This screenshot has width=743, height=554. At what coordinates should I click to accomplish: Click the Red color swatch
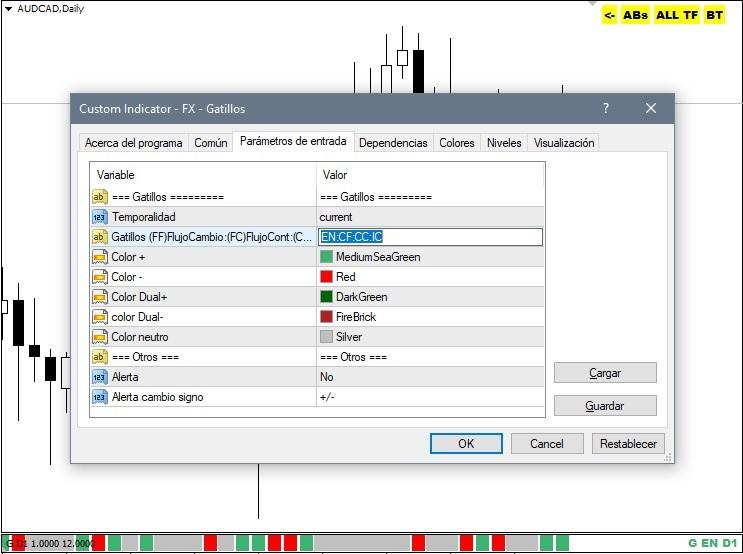tap(326, 276)
